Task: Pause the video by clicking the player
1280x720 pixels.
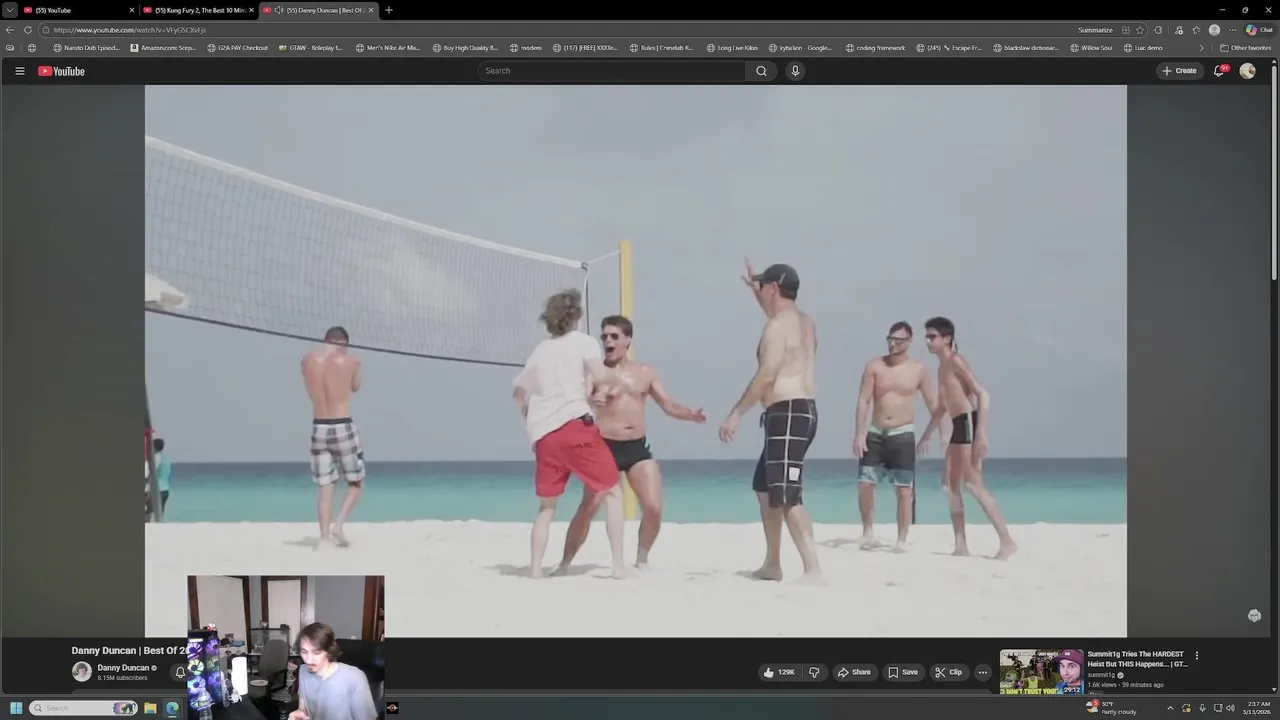Action: click(x=636, y=360)
